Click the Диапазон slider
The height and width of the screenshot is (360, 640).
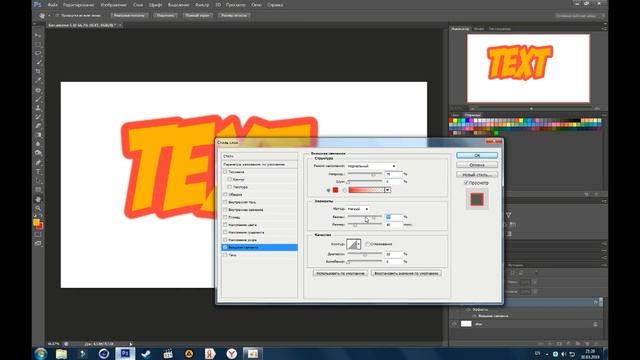pos(364,254)
